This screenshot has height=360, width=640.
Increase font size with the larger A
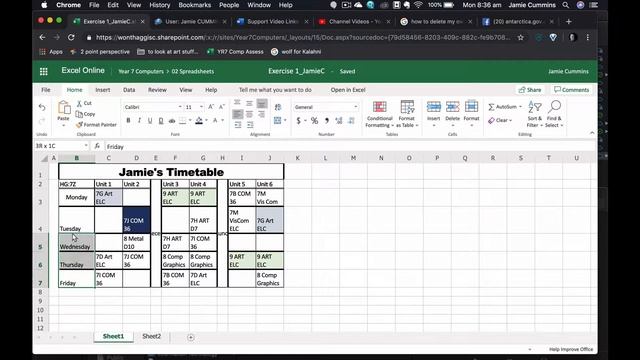pos(211,107)
